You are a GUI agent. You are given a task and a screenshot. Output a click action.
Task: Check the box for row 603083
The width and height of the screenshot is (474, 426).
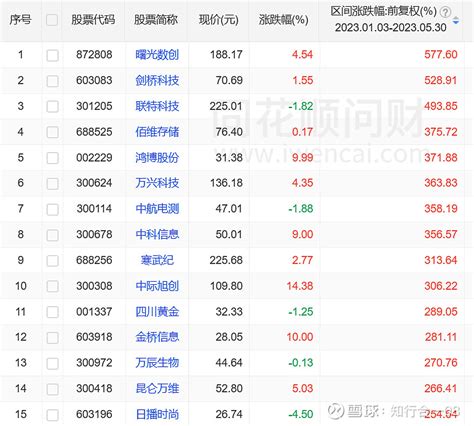[x=52, y=81]
